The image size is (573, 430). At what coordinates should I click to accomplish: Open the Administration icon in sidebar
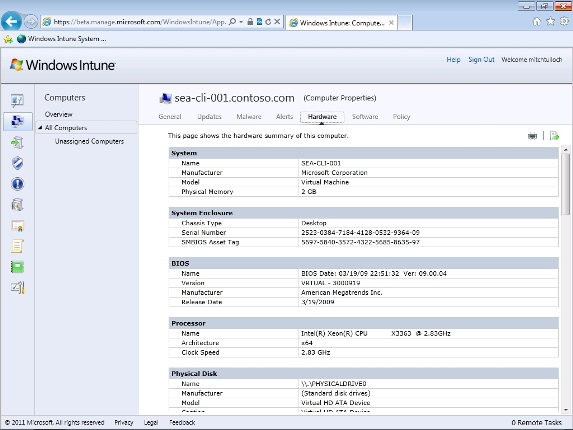point(17,288)
